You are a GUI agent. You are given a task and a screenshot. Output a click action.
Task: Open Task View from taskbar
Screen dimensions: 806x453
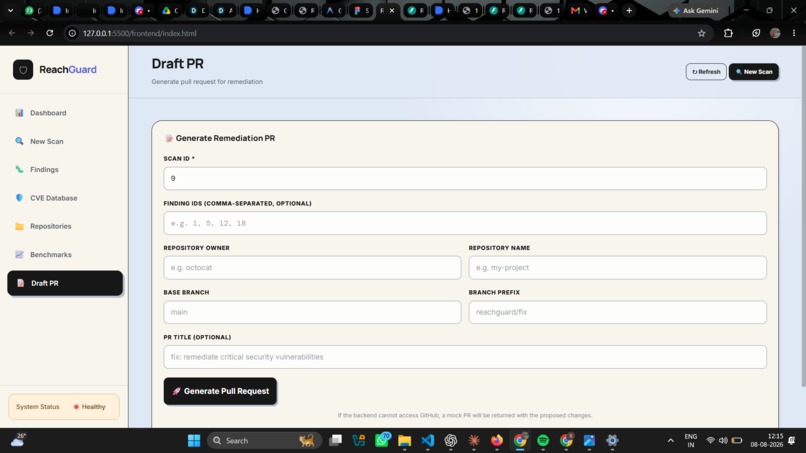pos(336,441)
